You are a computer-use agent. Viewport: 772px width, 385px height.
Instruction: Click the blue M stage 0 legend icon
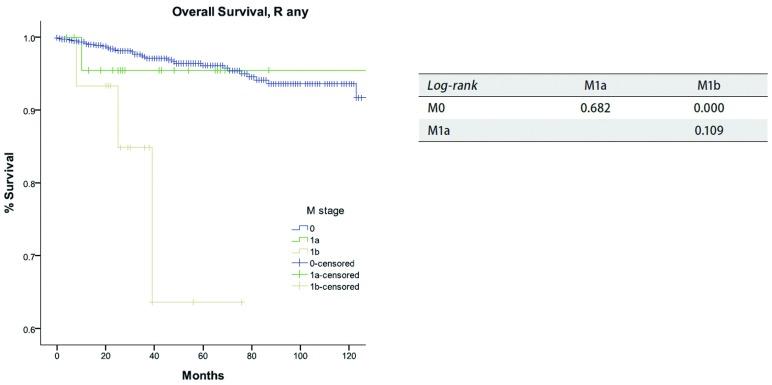[x=299, y=228]
